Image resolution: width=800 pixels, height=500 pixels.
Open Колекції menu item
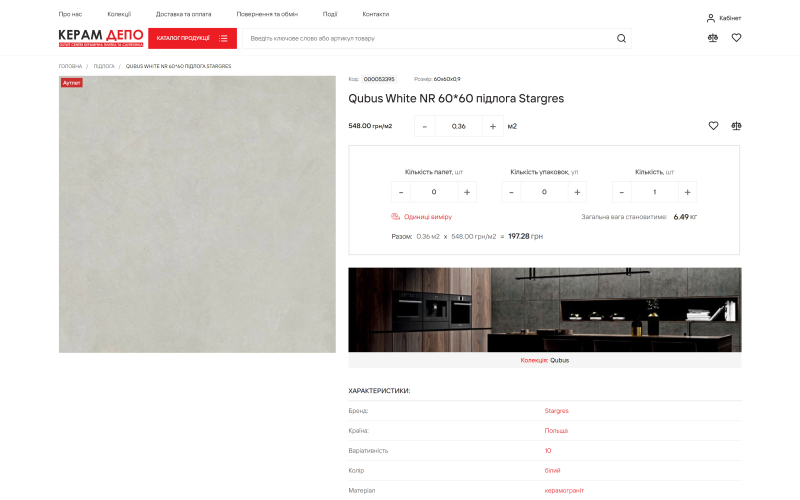click(x=119, y=14)
